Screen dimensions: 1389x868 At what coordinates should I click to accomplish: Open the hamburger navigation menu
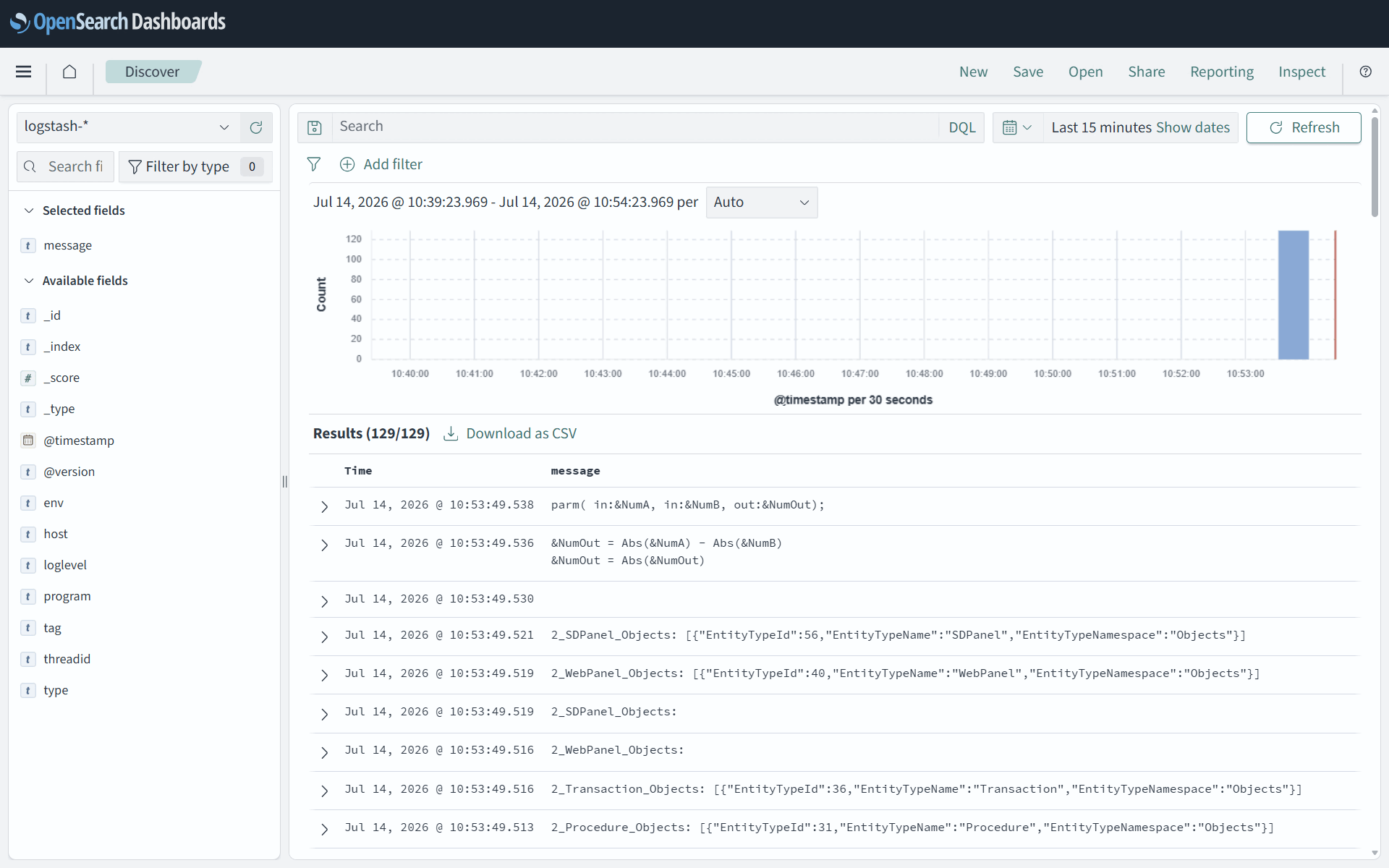pos(23,72)
